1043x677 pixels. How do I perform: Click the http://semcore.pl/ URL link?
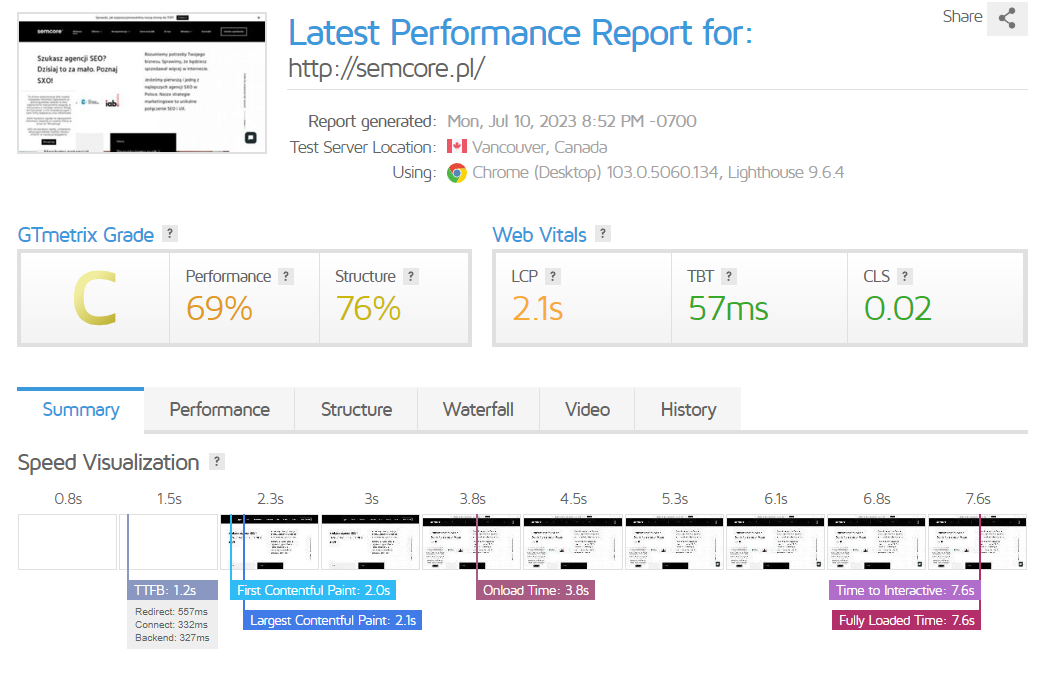tap(386, 68)
